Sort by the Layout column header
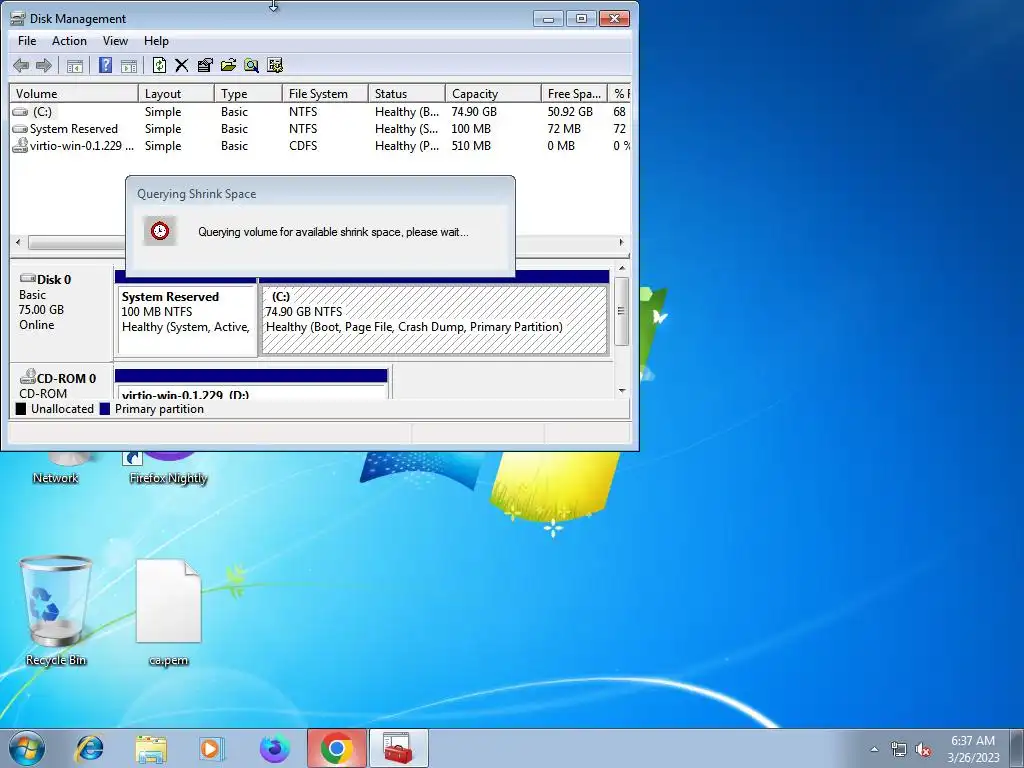 (176, 93)
